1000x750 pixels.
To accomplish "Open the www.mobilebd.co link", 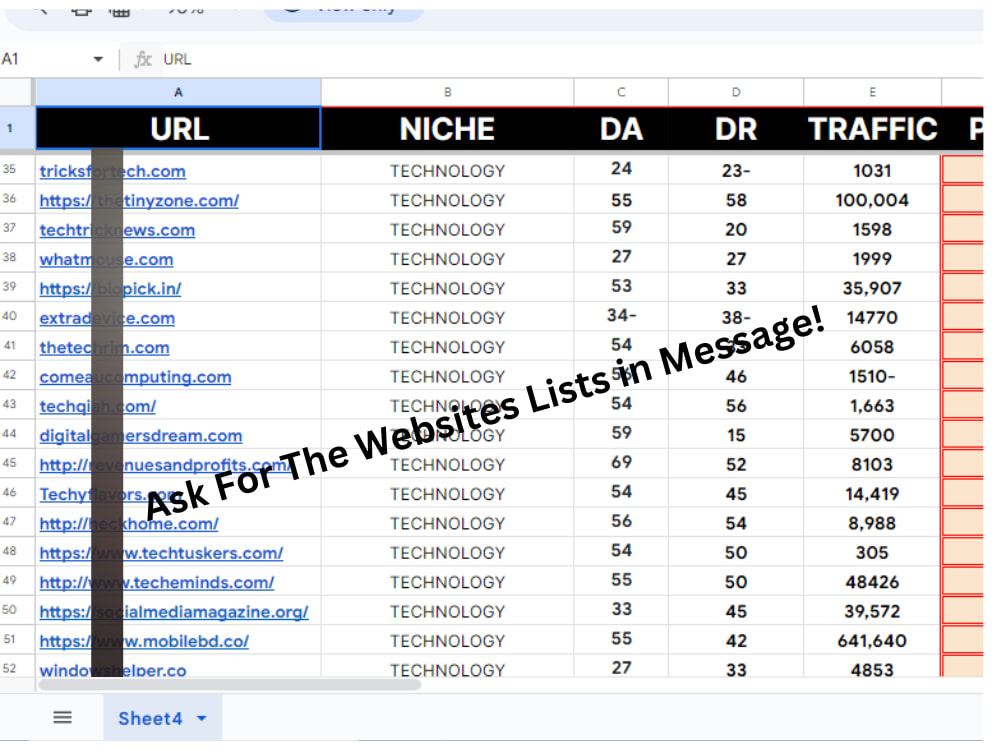I will pyautogui.click(x=144, y=641).
